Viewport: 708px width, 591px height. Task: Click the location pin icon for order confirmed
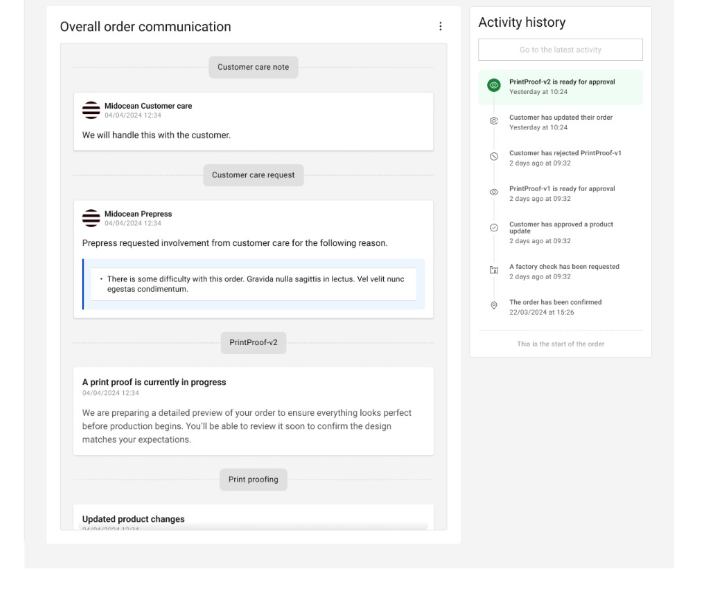[x=494, y=306]
